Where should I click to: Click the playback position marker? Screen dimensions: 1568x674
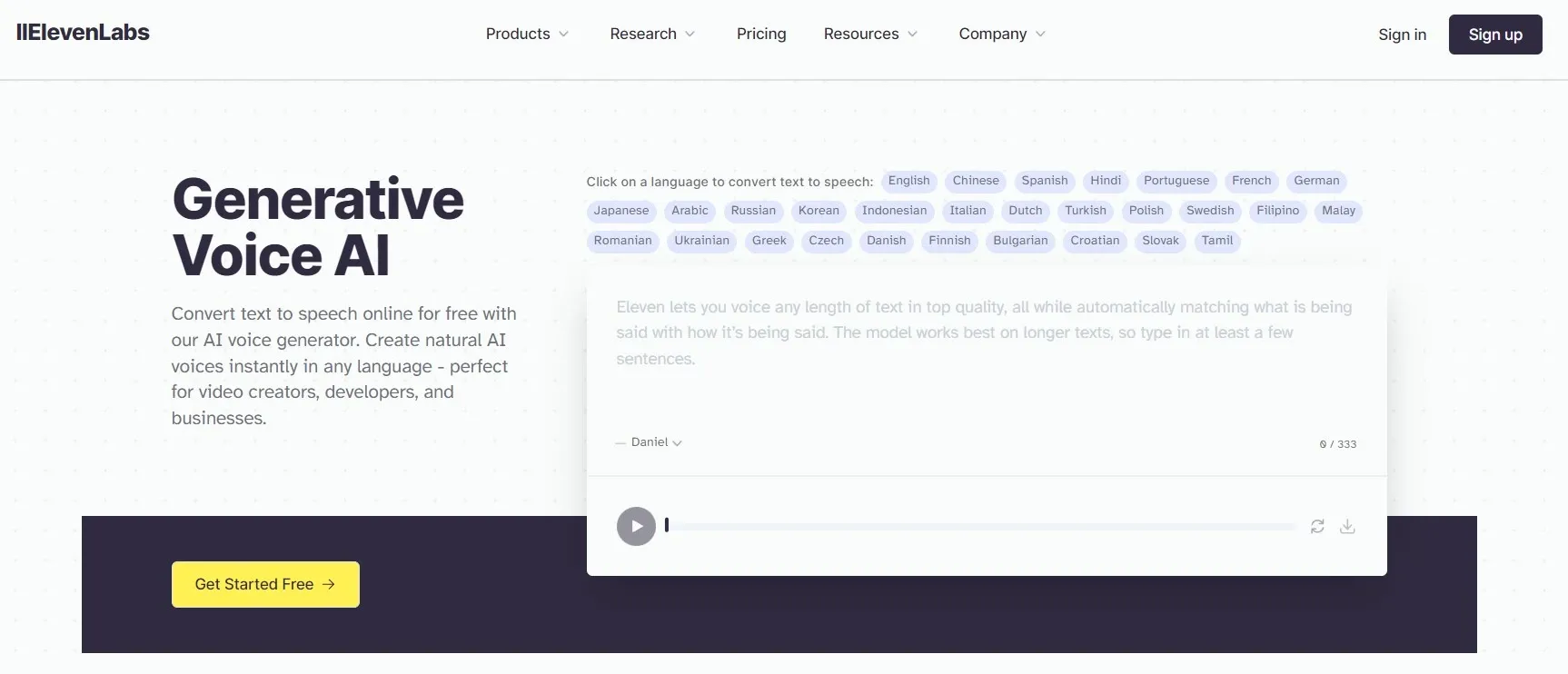click(x=667, y=525)
